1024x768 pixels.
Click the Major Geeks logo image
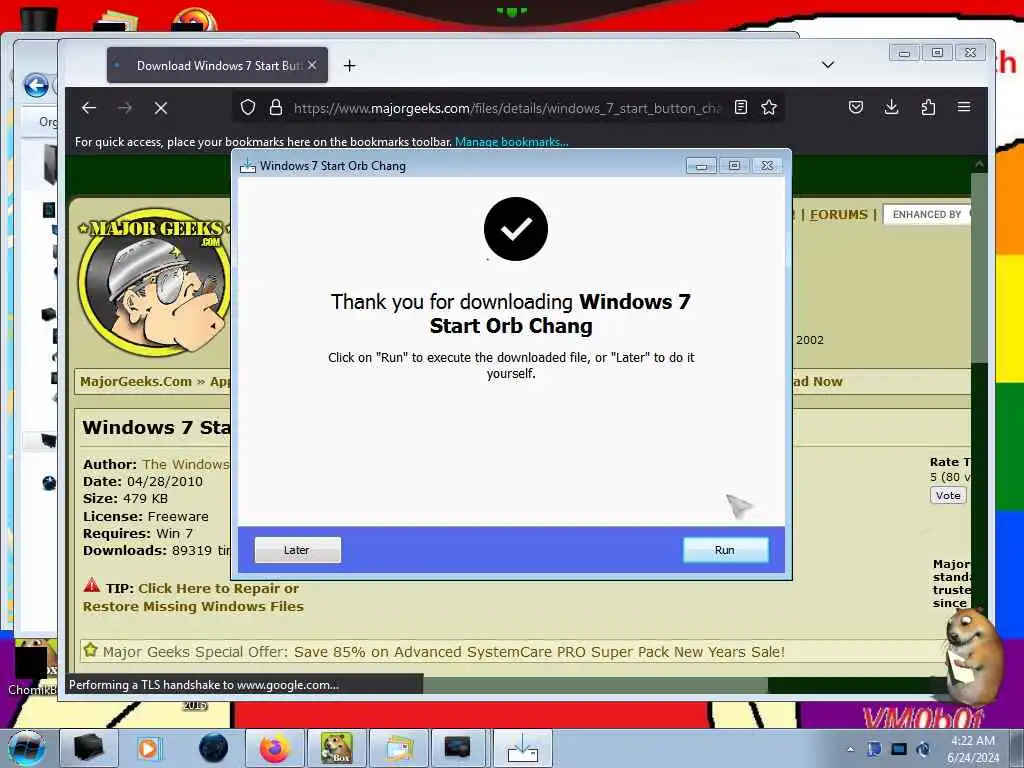[154, 282]
